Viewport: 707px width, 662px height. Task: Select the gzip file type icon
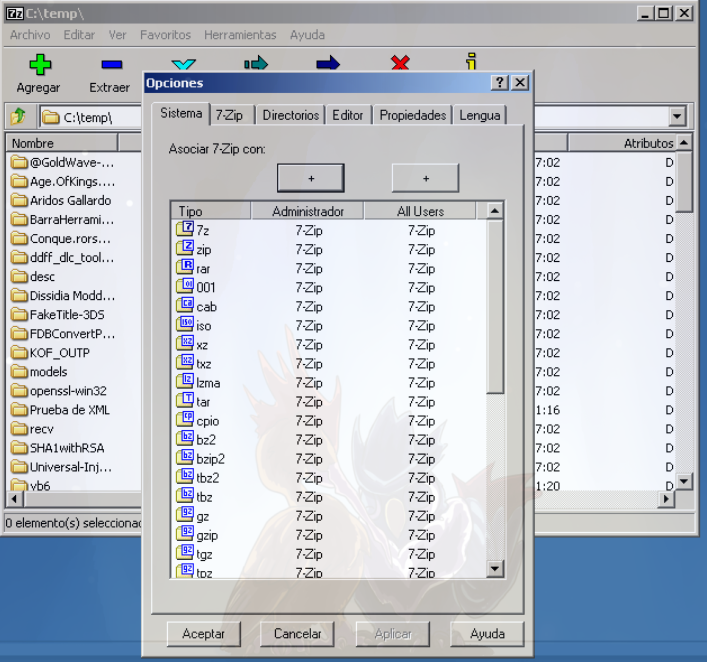point(184,534)
